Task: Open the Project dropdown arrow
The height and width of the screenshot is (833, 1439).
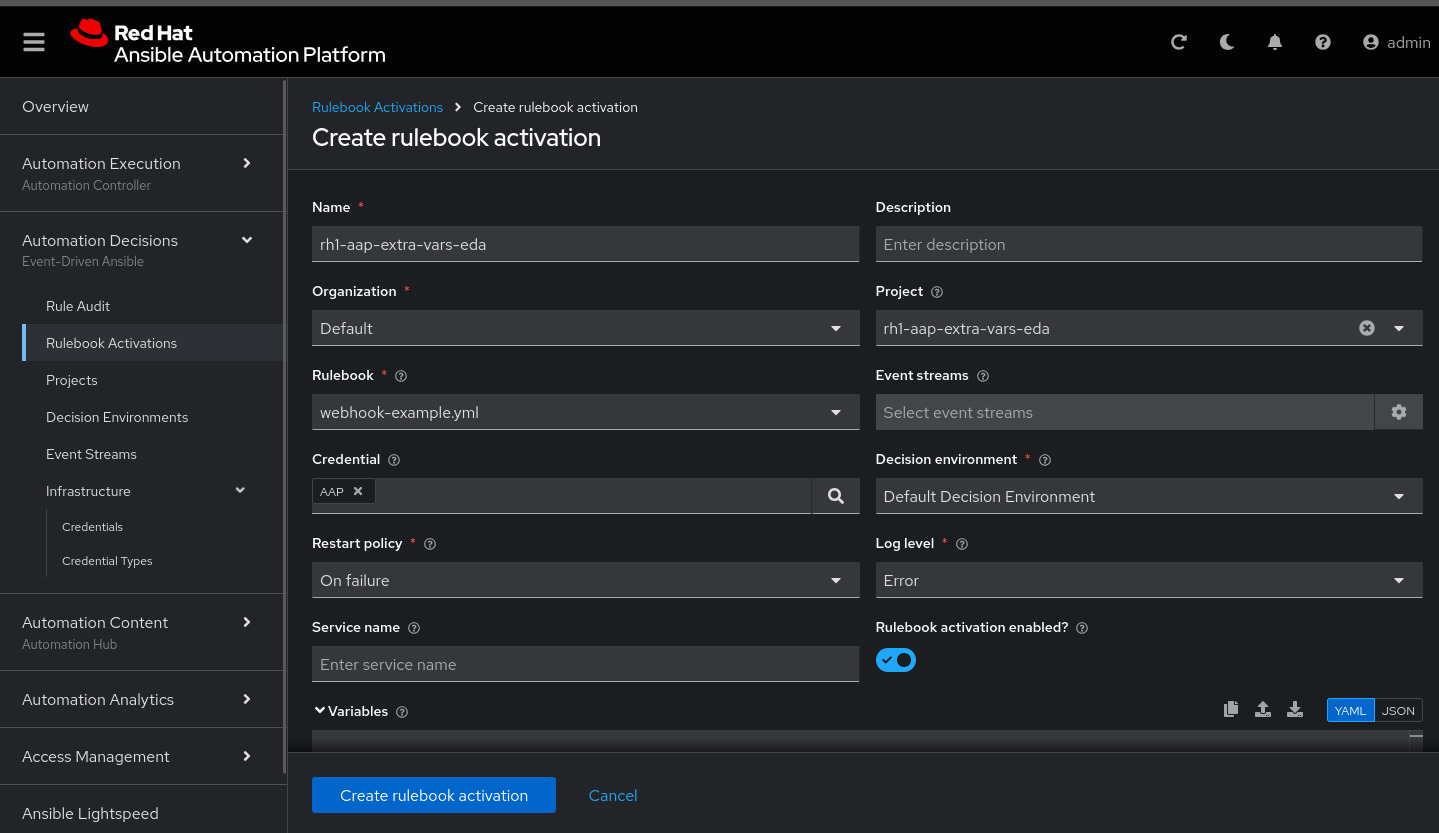Action: coord(1399,328)
